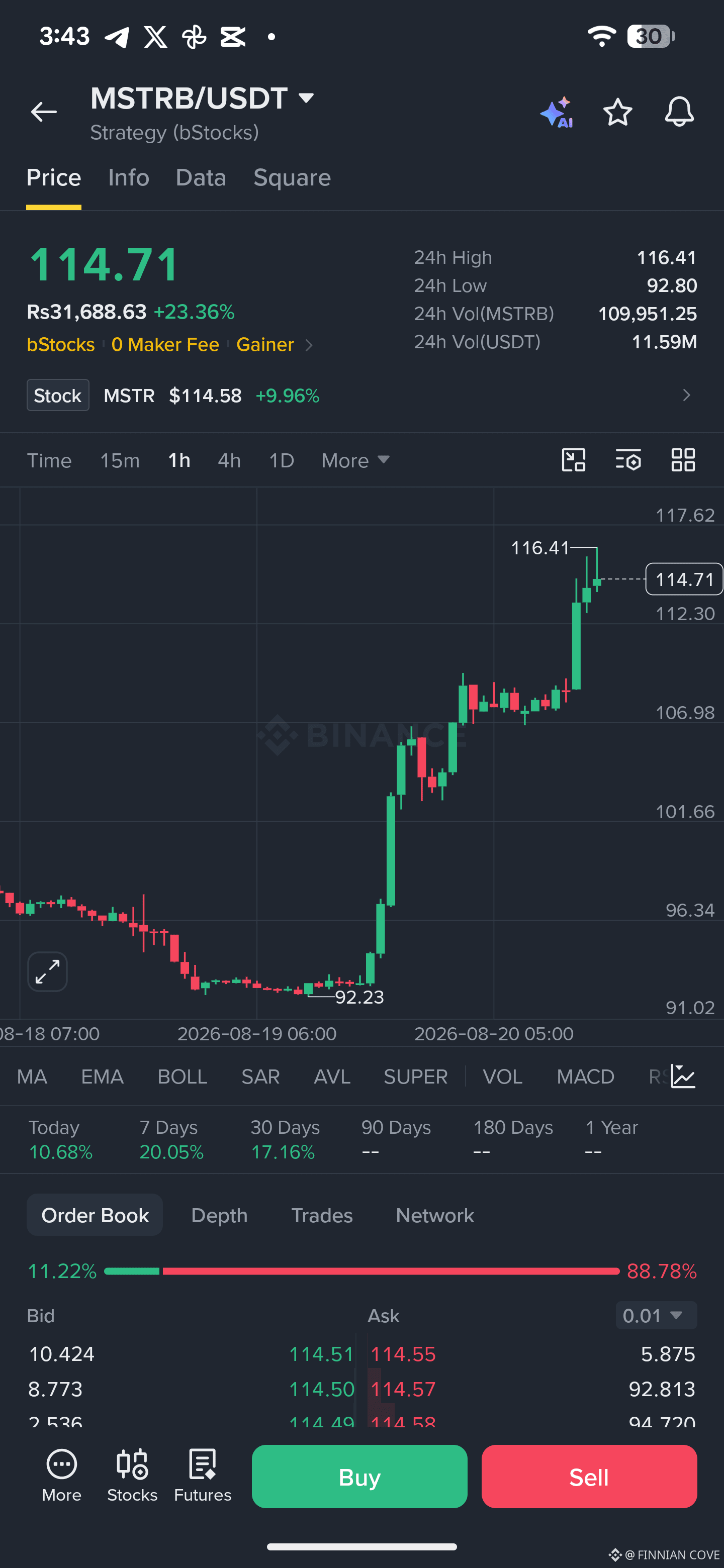Tap the bid/ask ratio bar
724x1568 pixels.
(x=361, y=1271)
